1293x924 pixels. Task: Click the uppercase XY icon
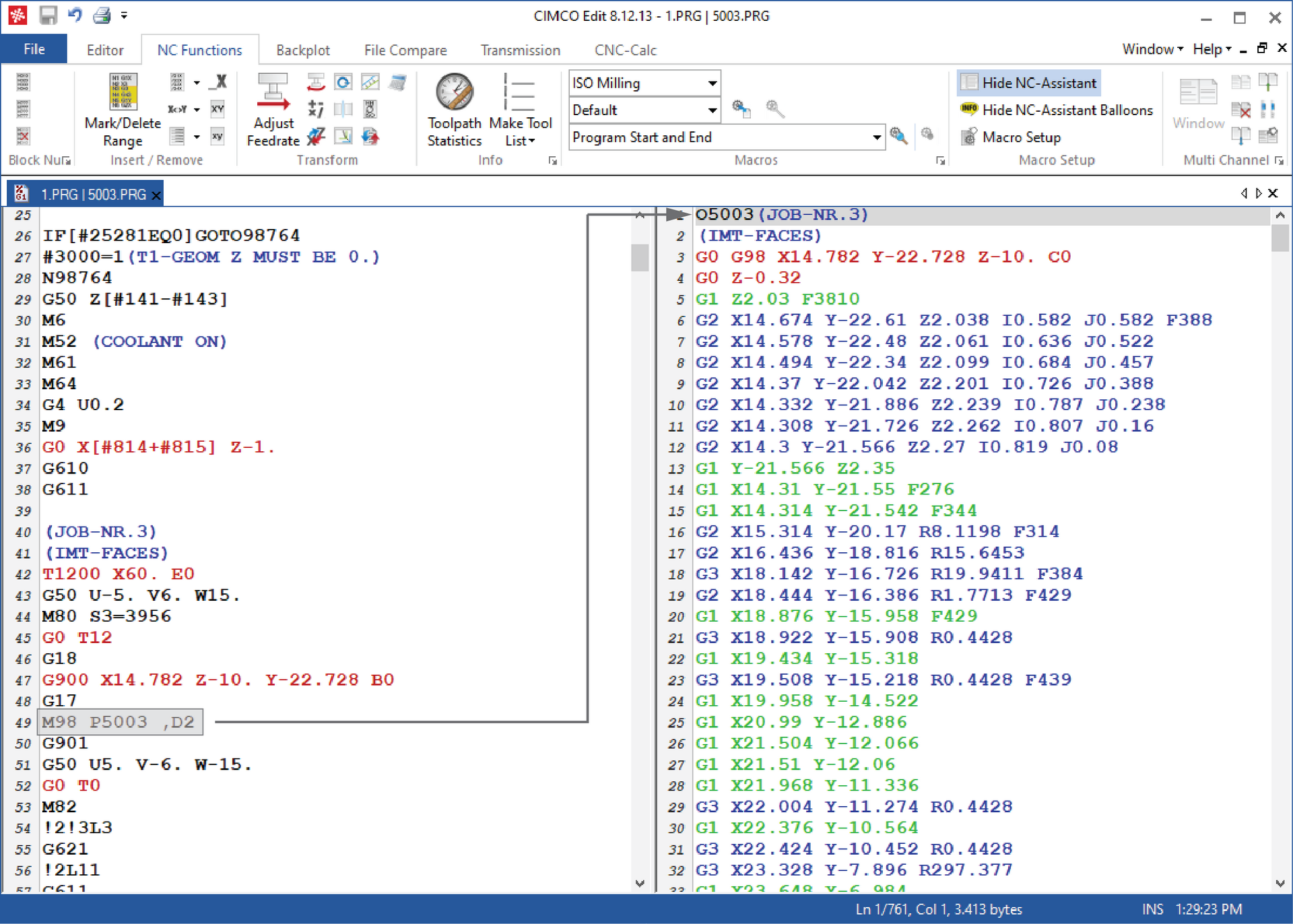(218, 109)
